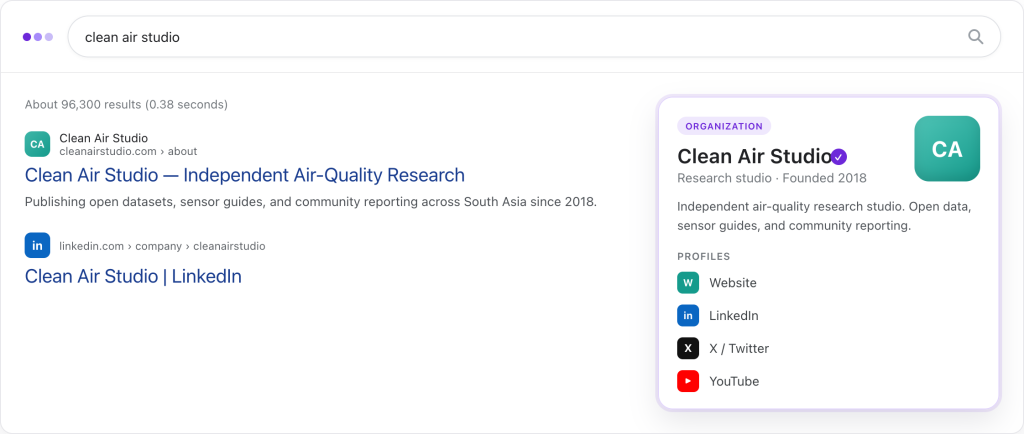Image resolution: width=1024 pixels, height=434 pixels.
Task: Click the first result's description snippet
Action: click(x=311, y=202)
